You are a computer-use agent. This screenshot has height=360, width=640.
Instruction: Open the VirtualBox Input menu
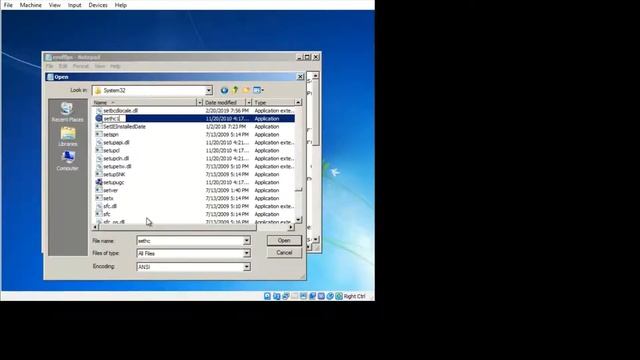74,5
